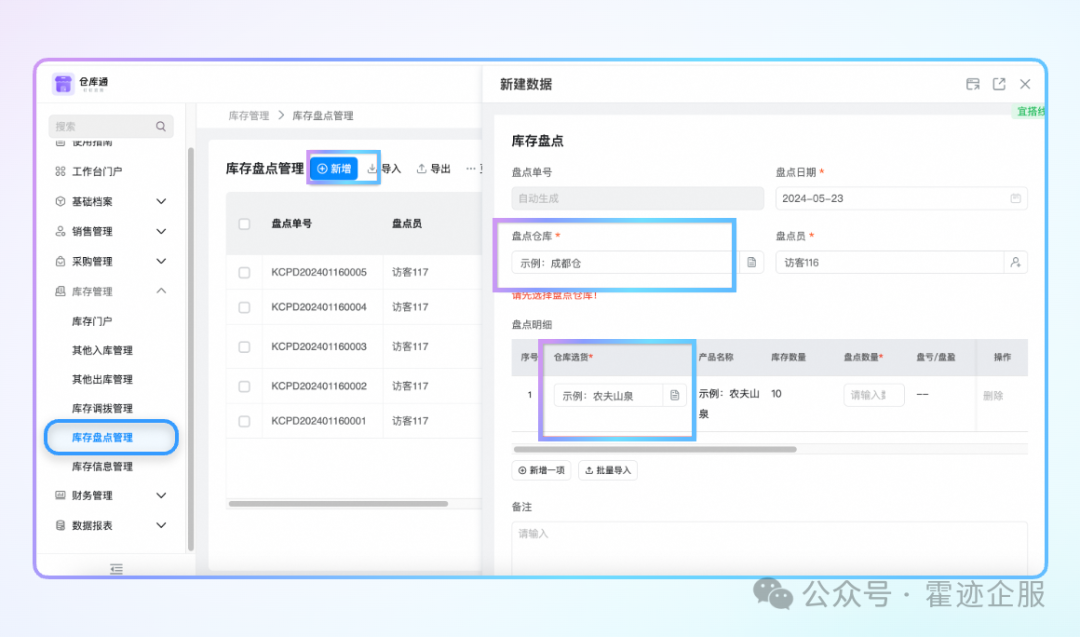This screenshot has width=1080, height=637.
Task: Click the calendar icon in 盘点日期 field
Action: click(x=1015, y=198)
